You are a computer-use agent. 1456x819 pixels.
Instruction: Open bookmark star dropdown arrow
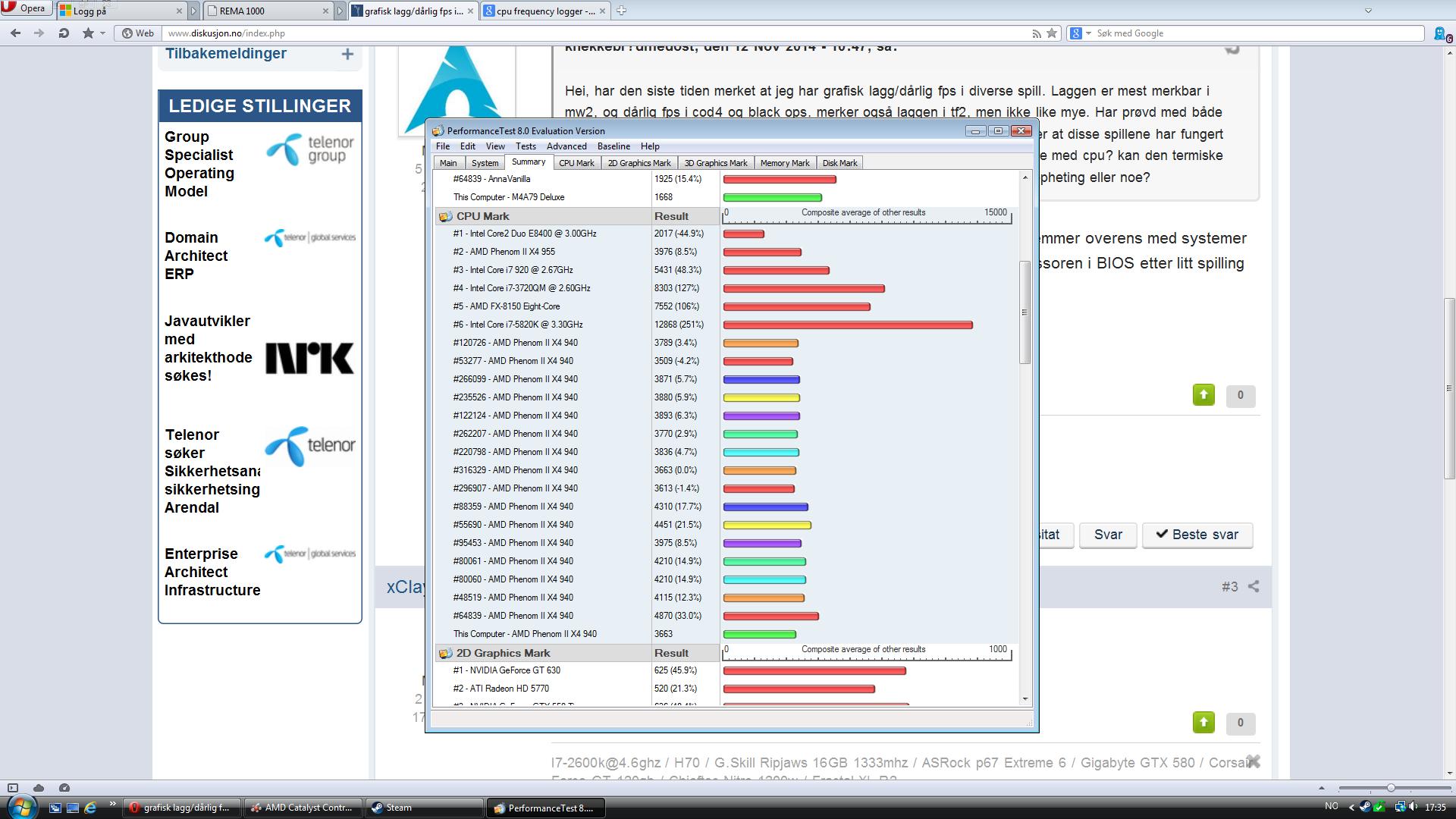[x=102, y=33]
